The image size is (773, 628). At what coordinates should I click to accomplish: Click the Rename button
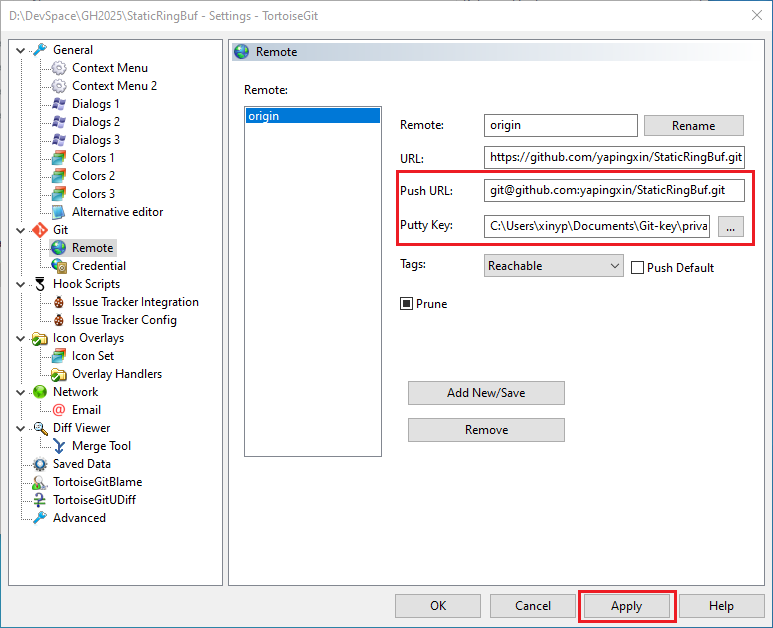click(694, 126)
